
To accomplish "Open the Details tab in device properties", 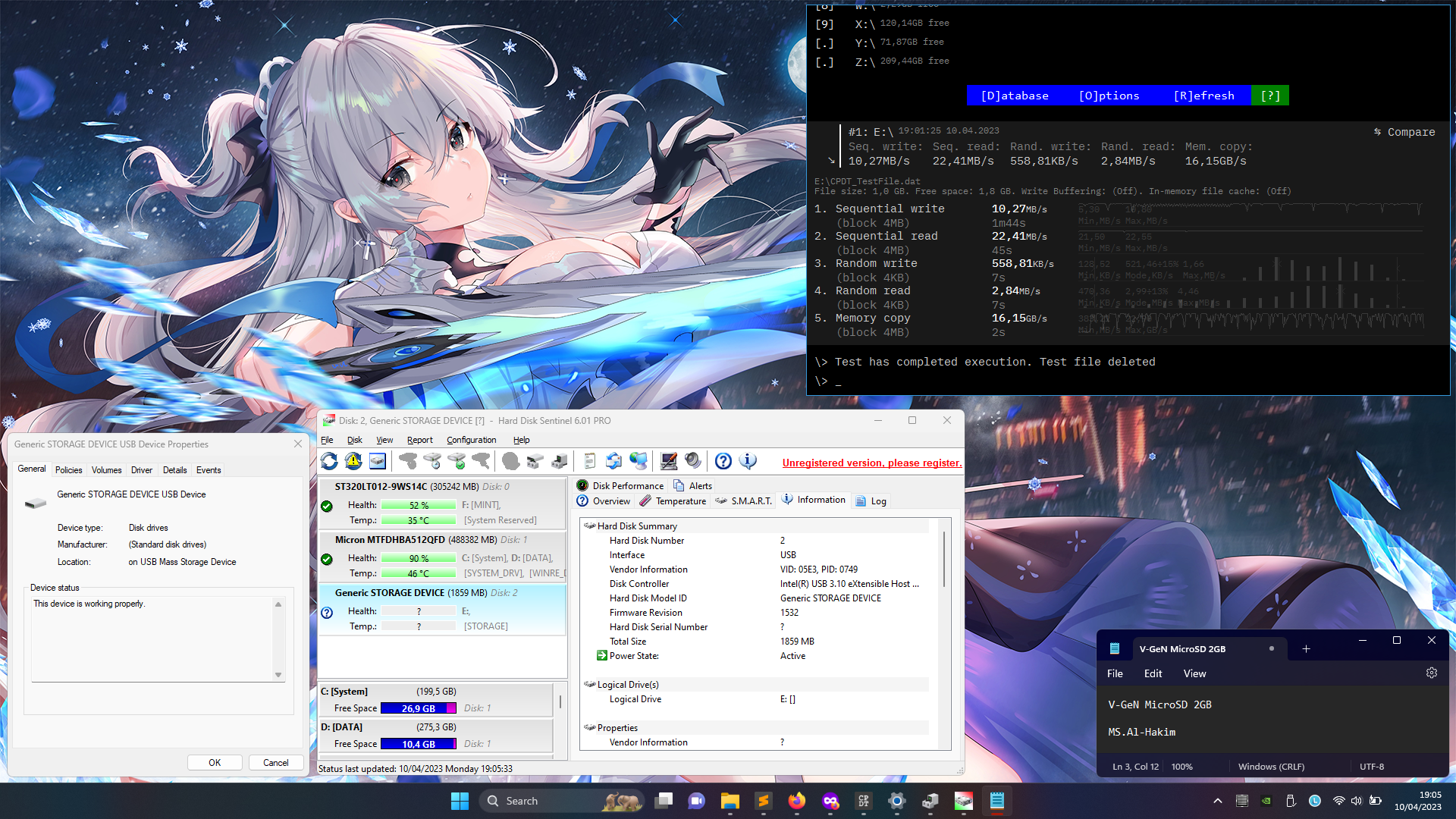I will [x=174, y=470].
